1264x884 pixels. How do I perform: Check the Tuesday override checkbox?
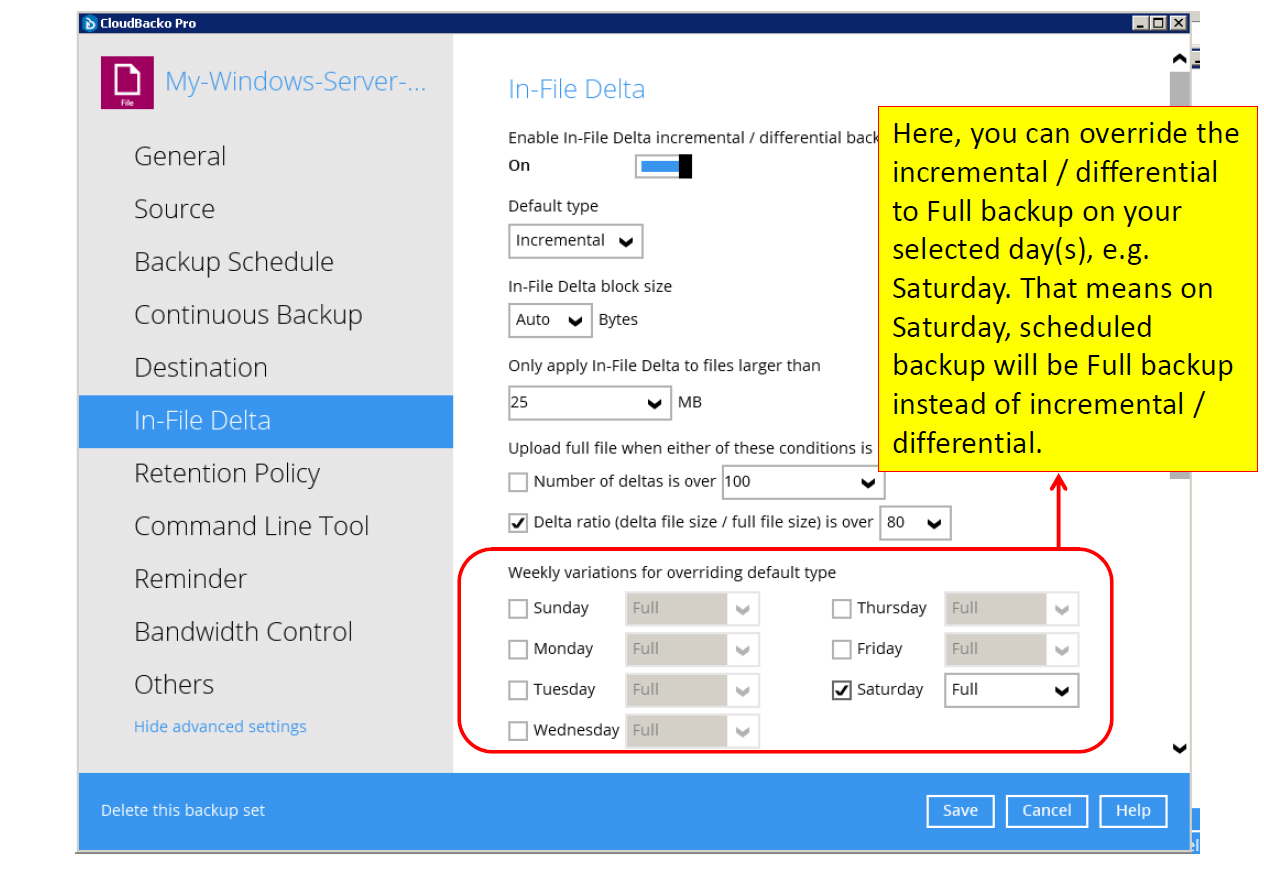coord(518,690)
